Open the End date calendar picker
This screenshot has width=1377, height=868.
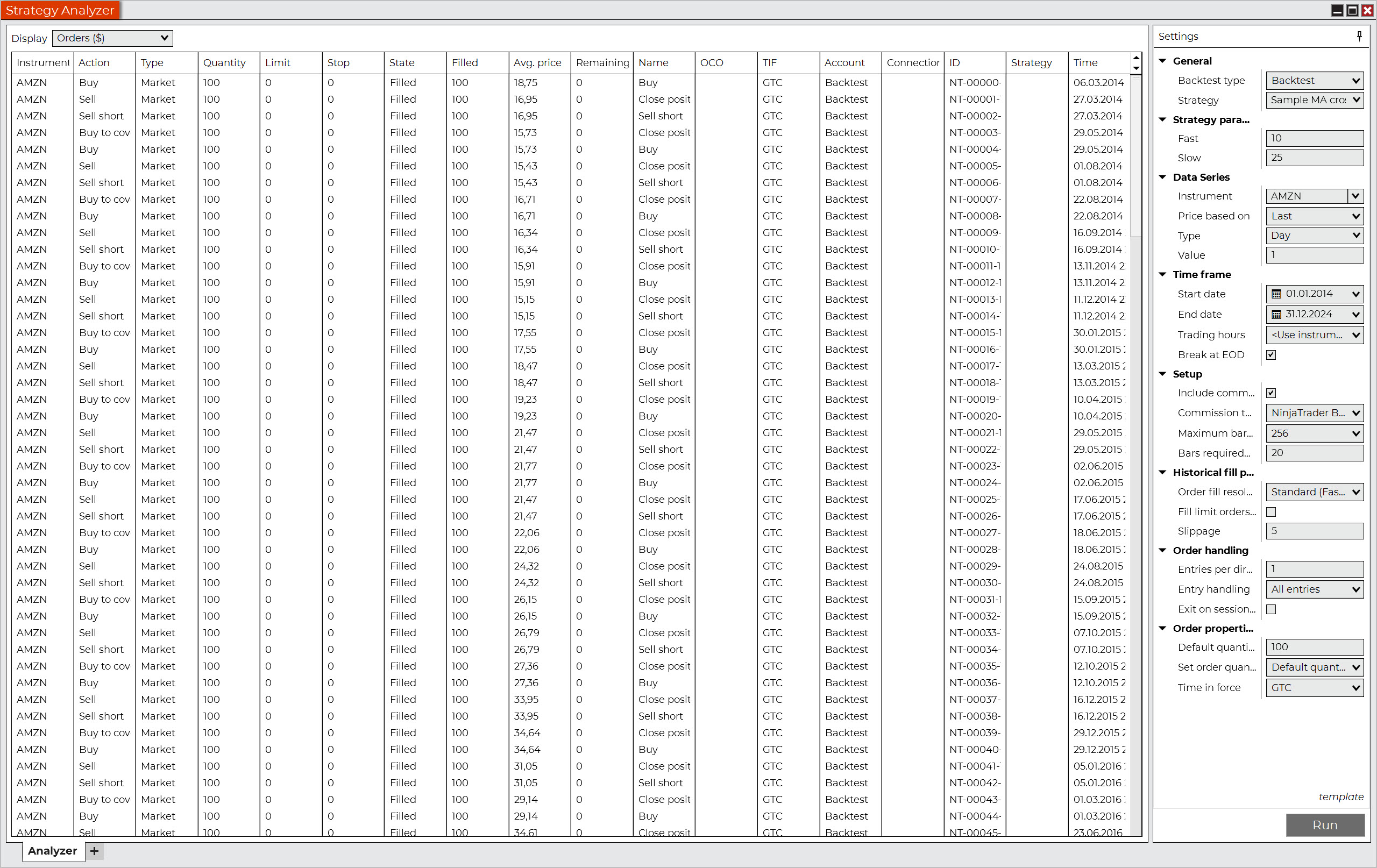point(1276,315)
